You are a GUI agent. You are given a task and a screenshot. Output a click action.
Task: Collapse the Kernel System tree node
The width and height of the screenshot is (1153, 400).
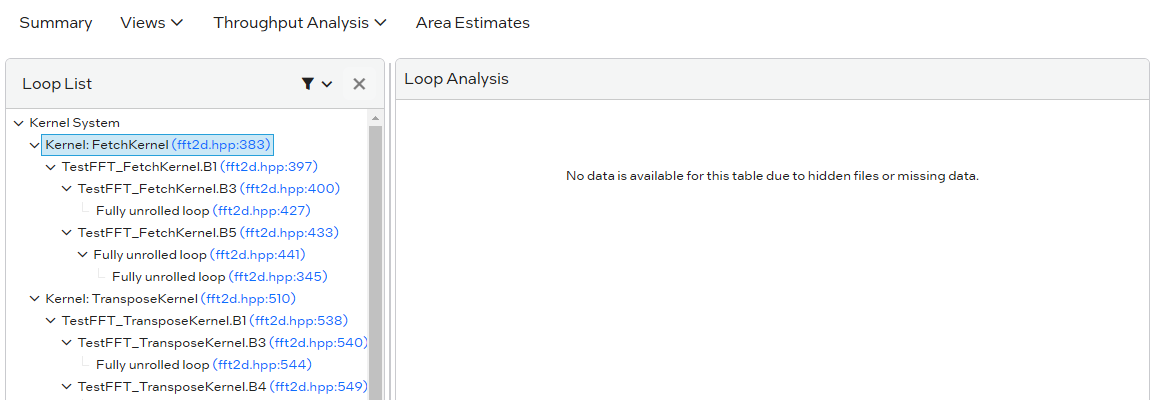click(x=19, y=123)
